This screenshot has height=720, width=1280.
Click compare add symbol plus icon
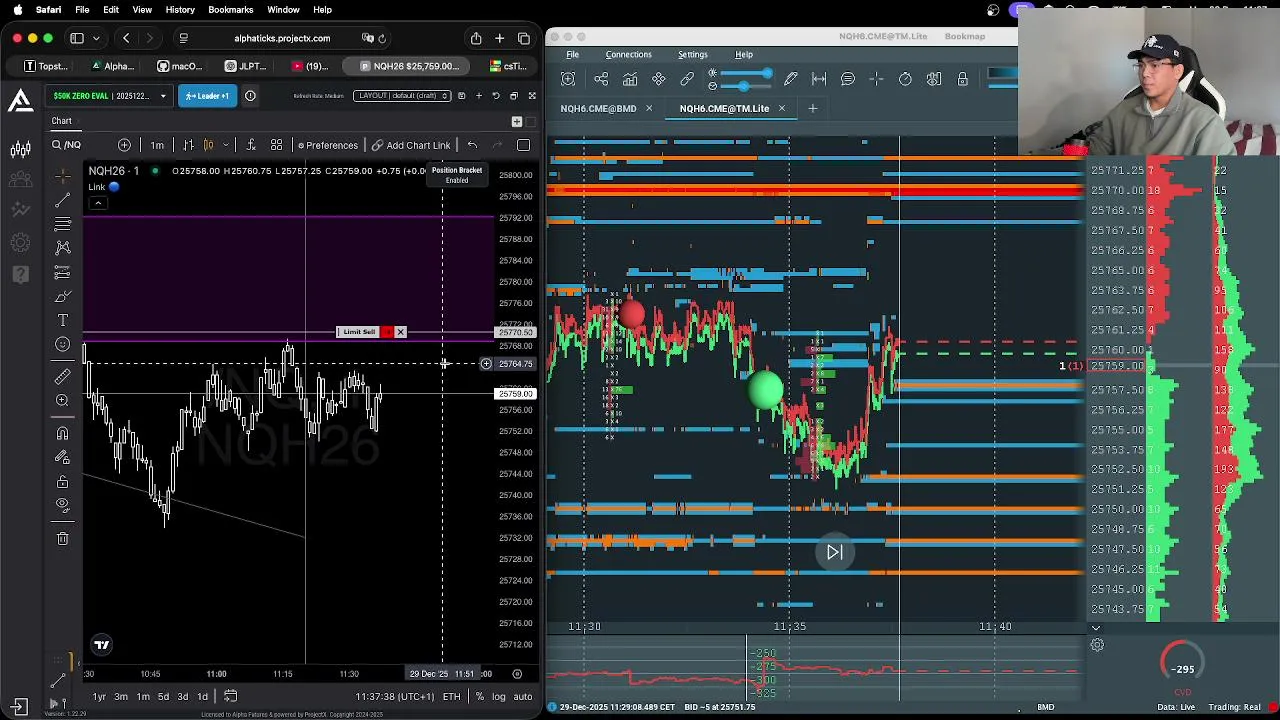coord(124,145)
